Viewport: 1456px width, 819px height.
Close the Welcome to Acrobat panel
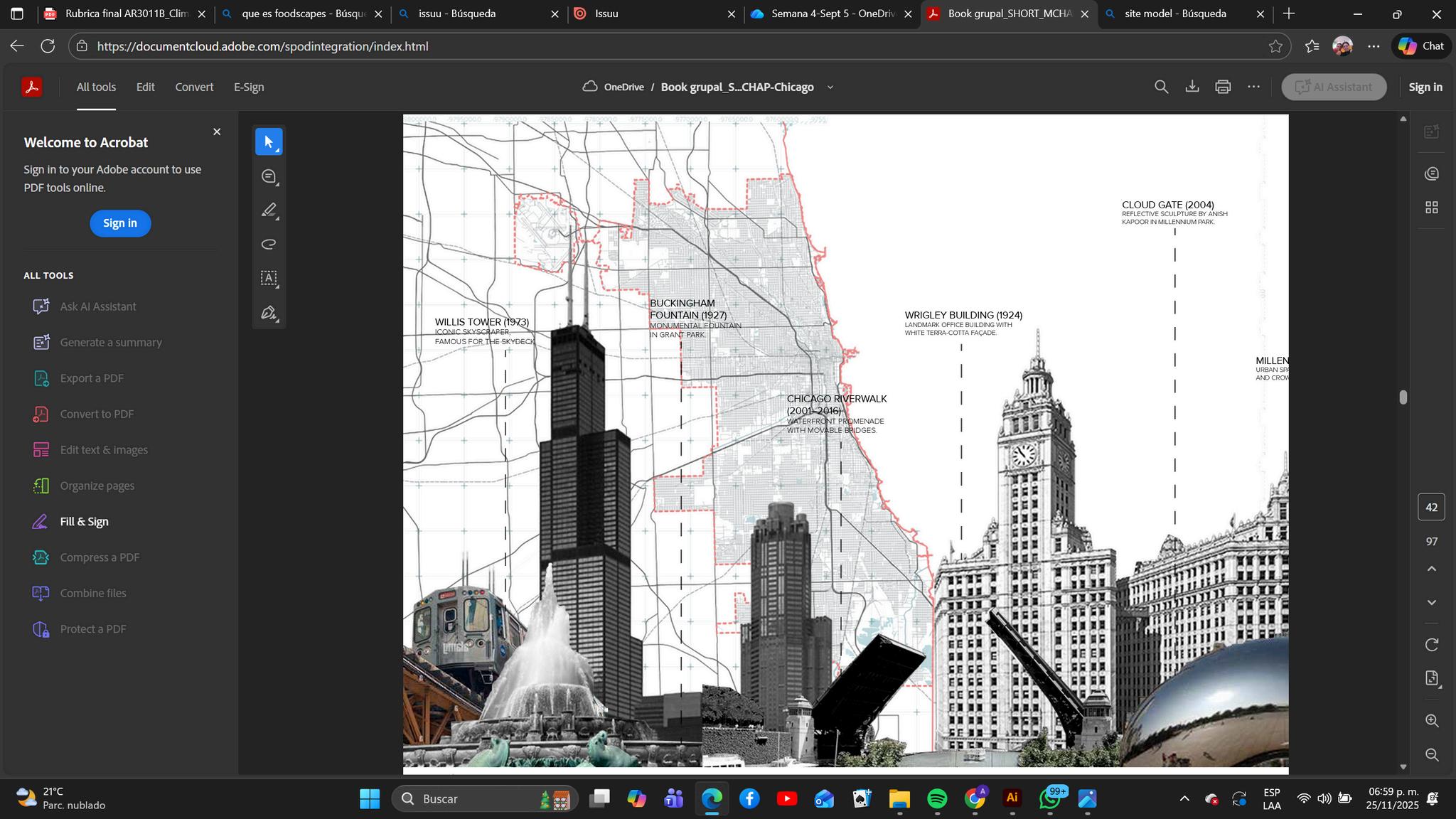[x=217, y=132]
